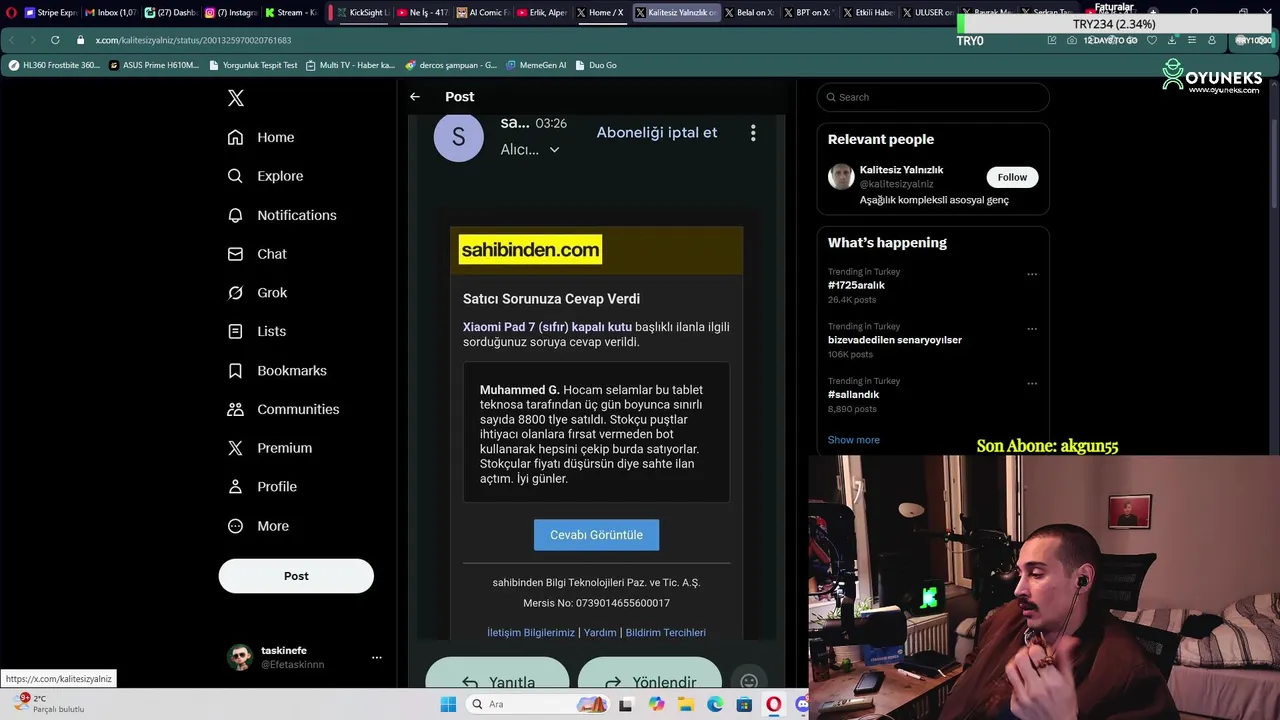Open Kalitesiz Yalnızlık profile name link
1280x720 pixels.
901,170
